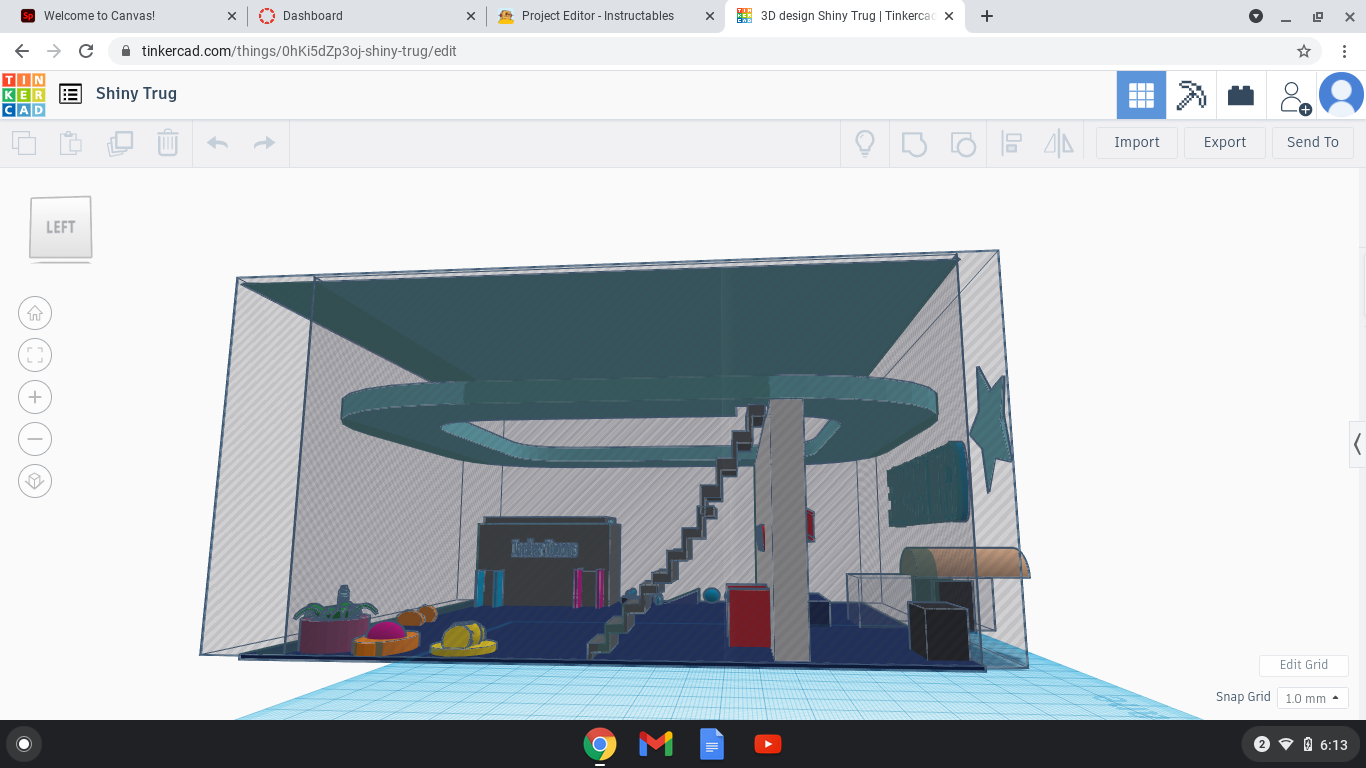Viewport: 1366px width, 768px height.
Task: Click the Edit Grid button
Action: tap(1303, 665)
